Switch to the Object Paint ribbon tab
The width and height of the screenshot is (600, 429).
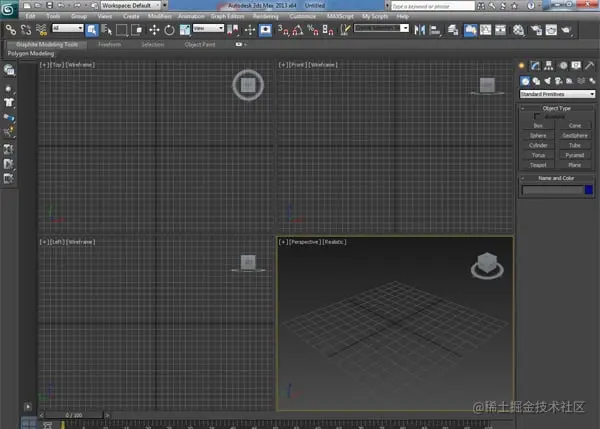coord(200,44)
